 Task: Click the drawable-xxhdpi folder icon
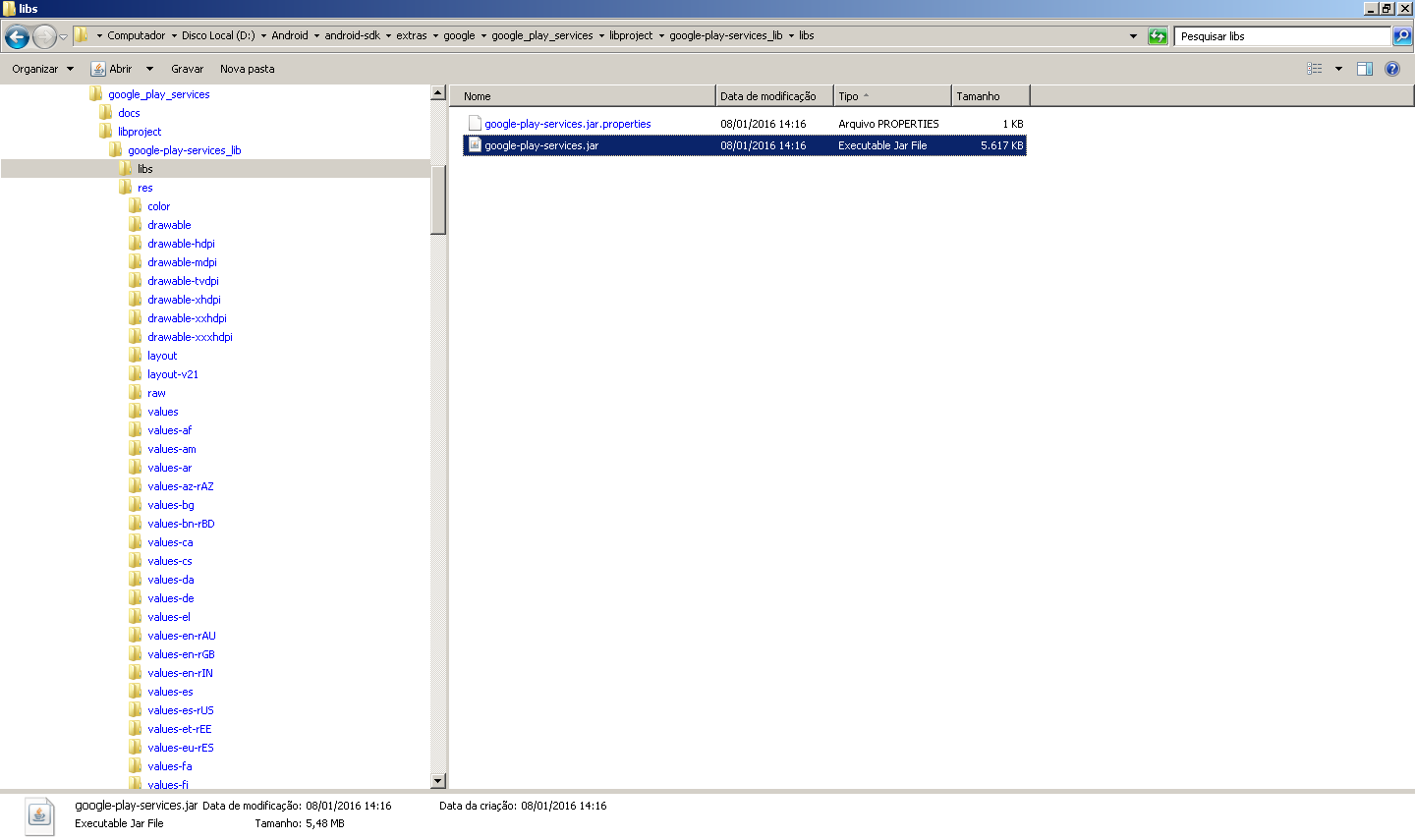click(136, 318)
